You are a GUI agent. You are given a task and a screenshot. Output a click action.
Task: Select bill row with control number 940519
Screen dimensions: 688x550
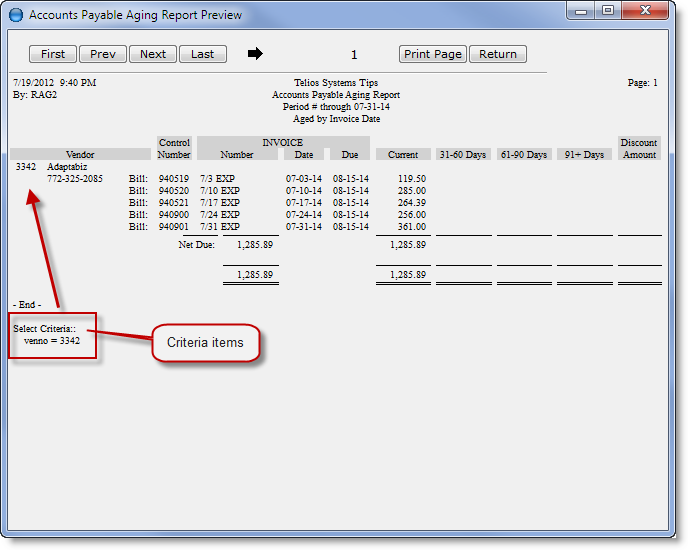(173, 179)
